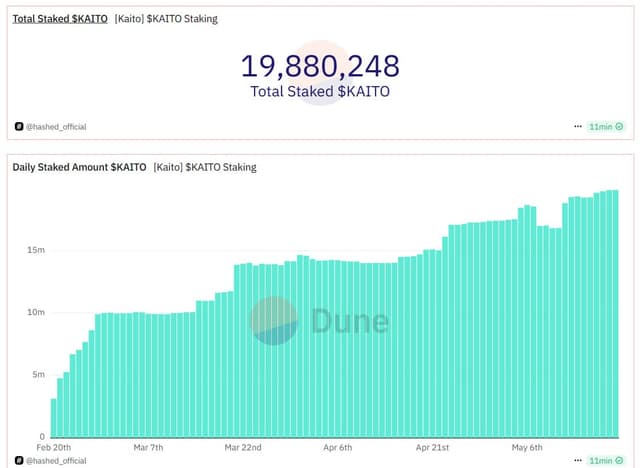Screen dimensions: 640x468
Task: Click the Feb 20th x-axis label
Action: (x=54, y=448)
